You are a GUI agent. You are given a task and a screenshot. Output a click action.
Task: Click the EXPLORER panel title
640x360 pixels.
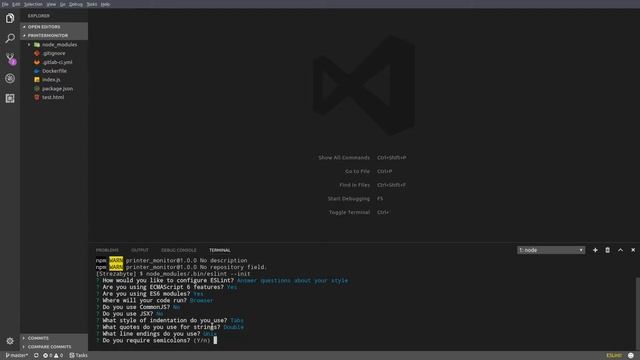(x=39, y=16)
